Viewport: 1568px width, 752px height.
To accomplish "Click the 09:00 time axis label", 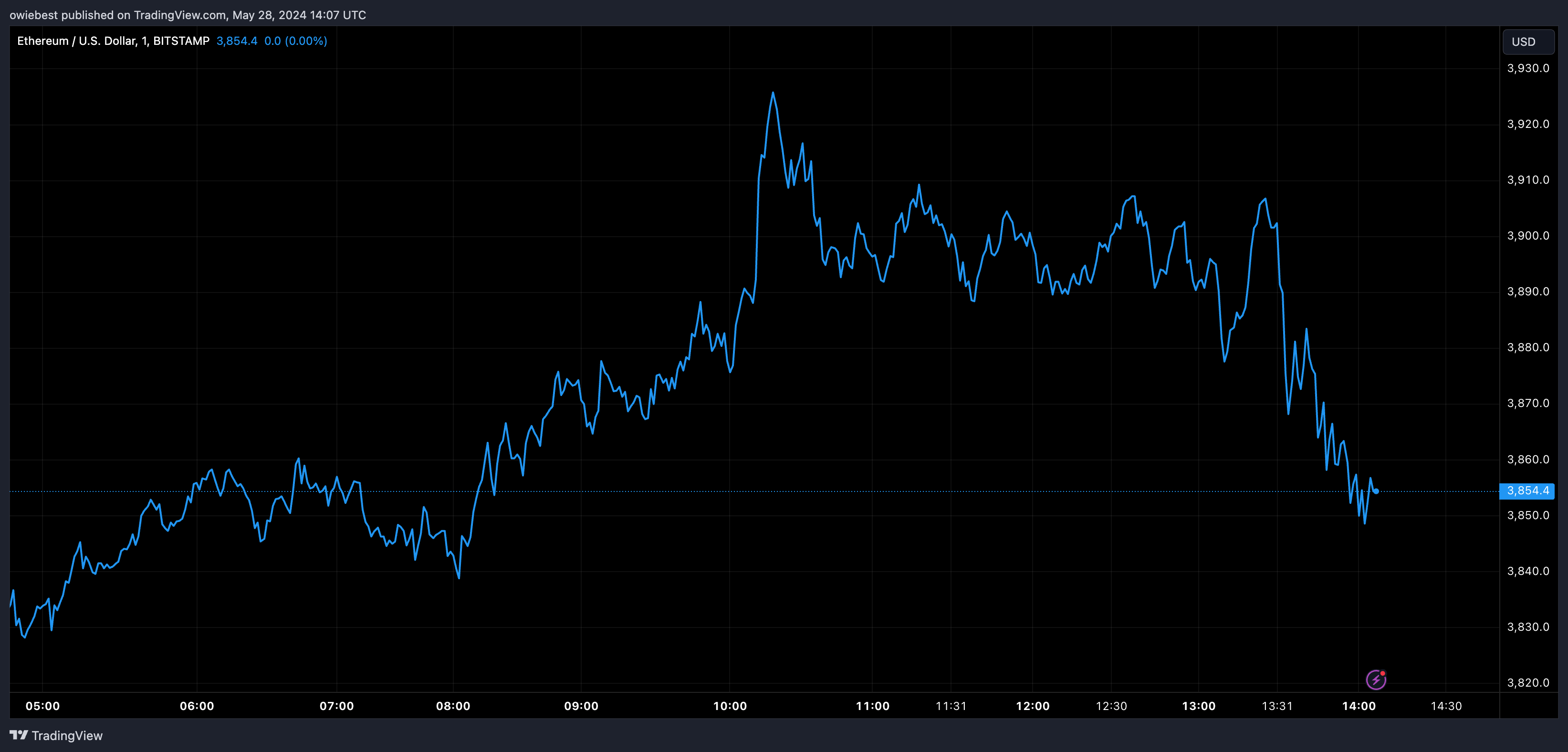I will [581, 706].
